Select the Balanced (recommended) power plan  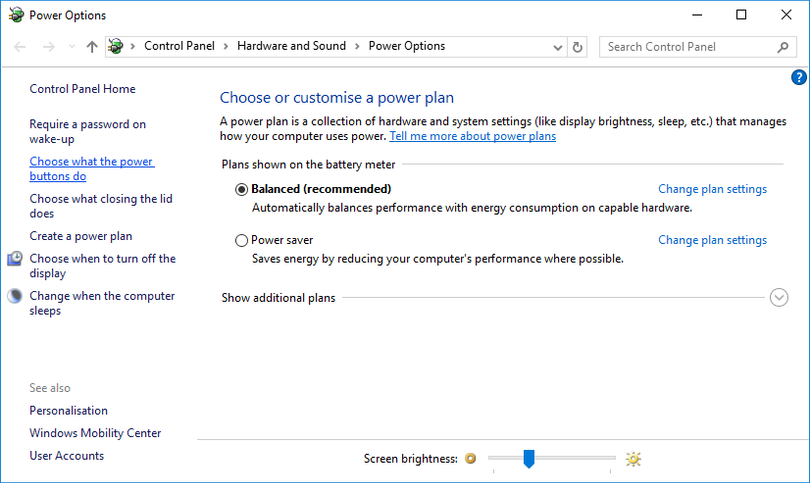pos(241,189)
